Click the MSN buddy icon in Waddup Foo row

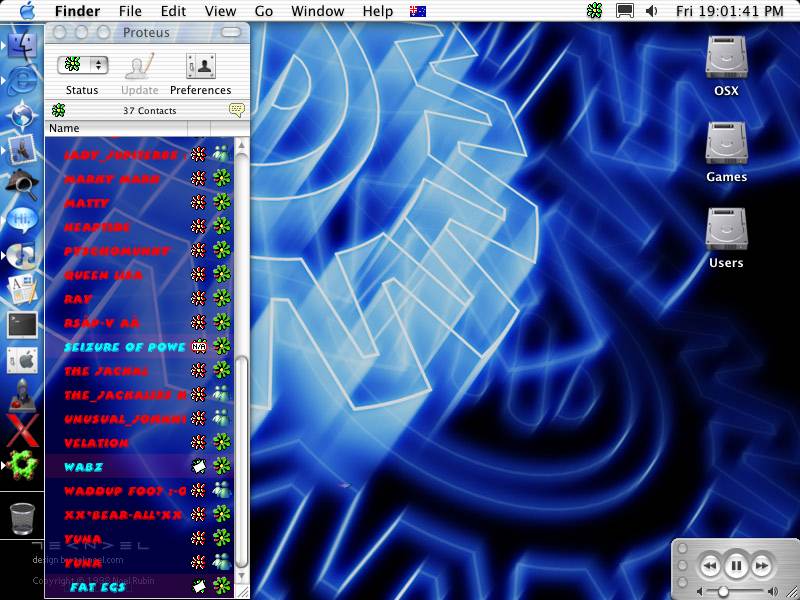pyautogui.click(x=221, y=490)
